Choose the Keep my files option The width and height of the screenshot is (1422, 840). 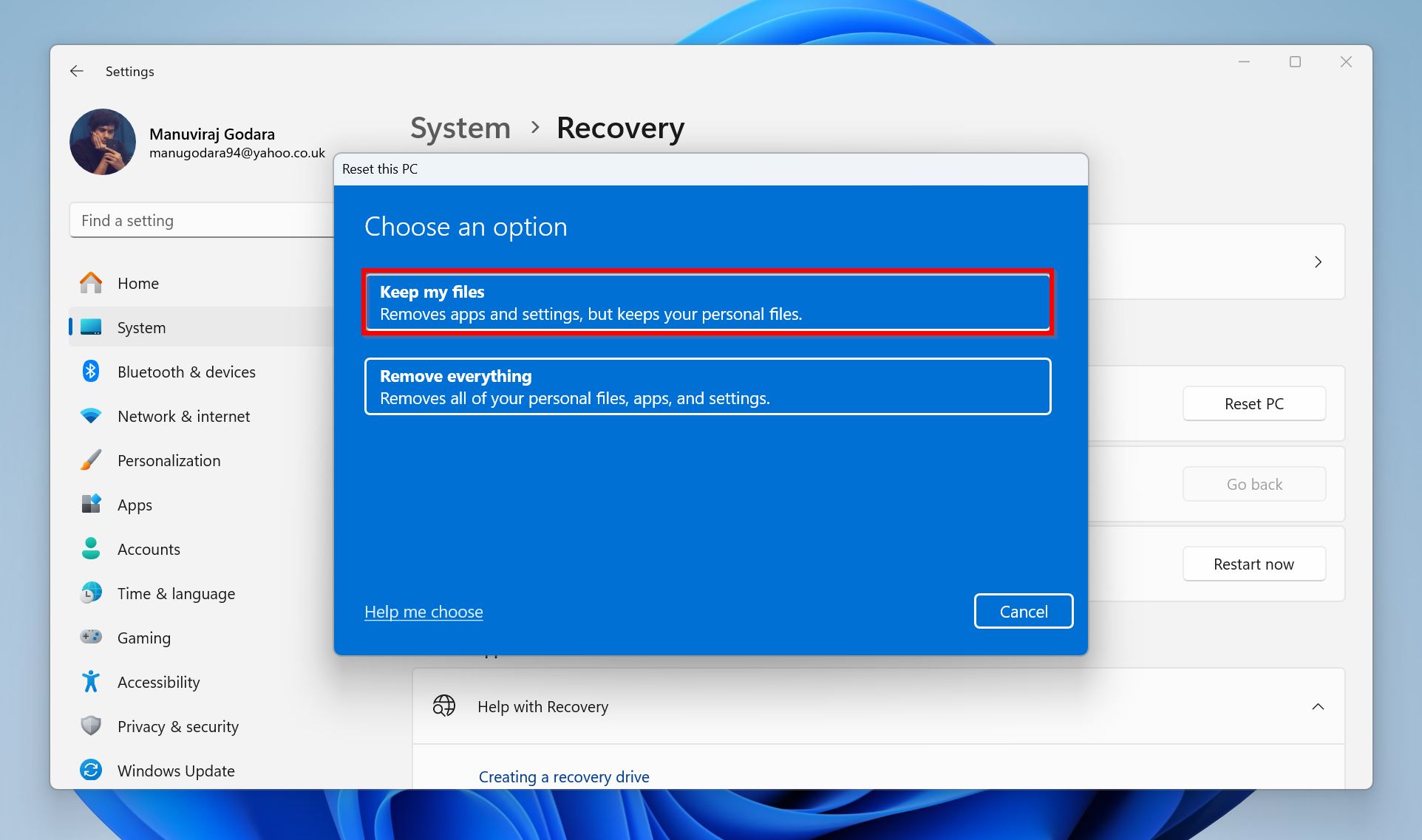[707, 302]
